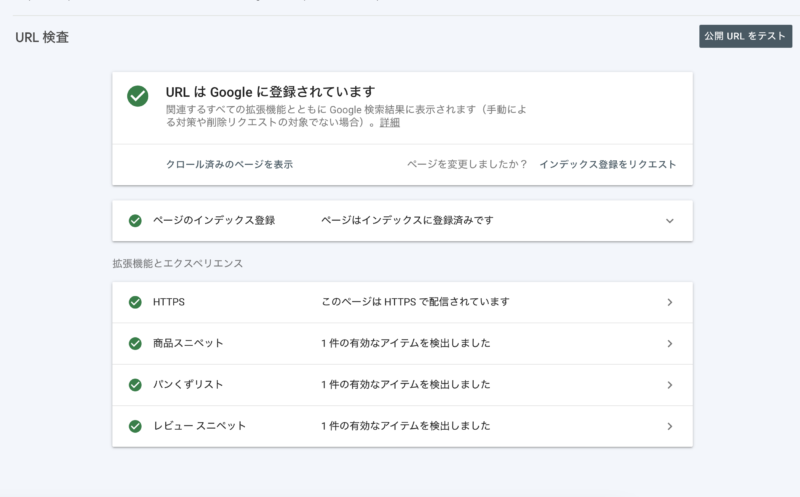Select the ページのインデックス登録 label
Screen dimensions: 800x497
pyautogui.click(x=214, y=220)
